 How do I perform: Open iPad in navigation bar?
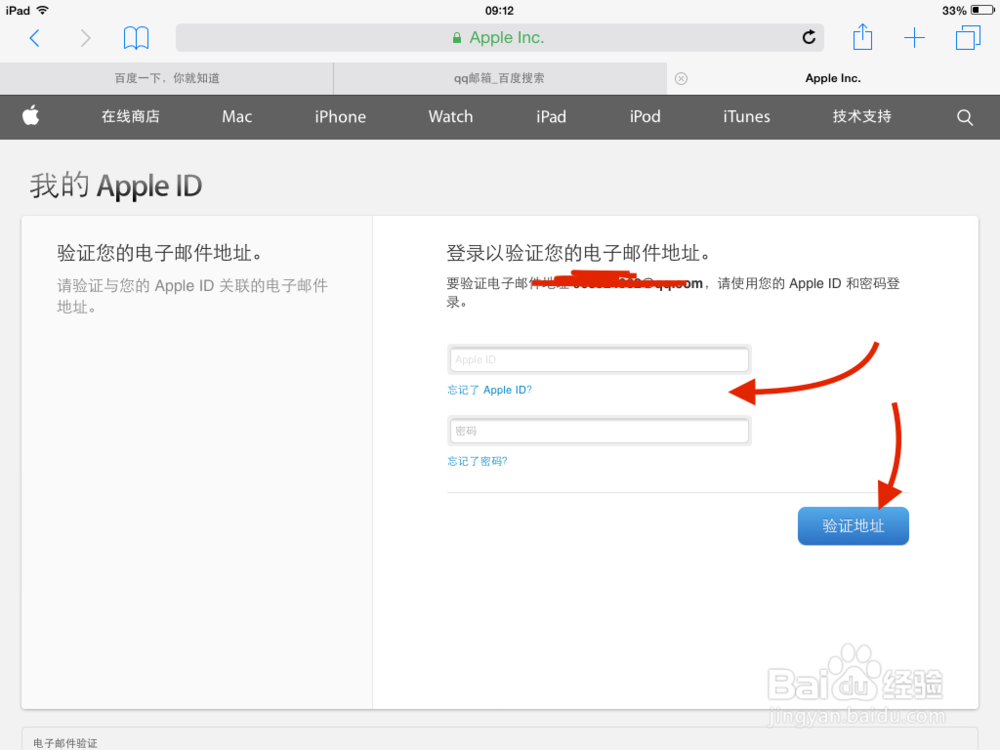point(551,117)
